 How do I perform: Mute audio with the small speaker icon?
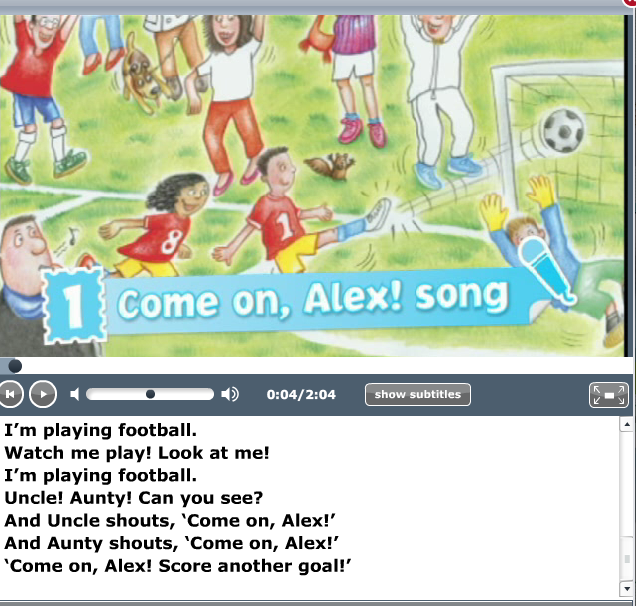75,394
